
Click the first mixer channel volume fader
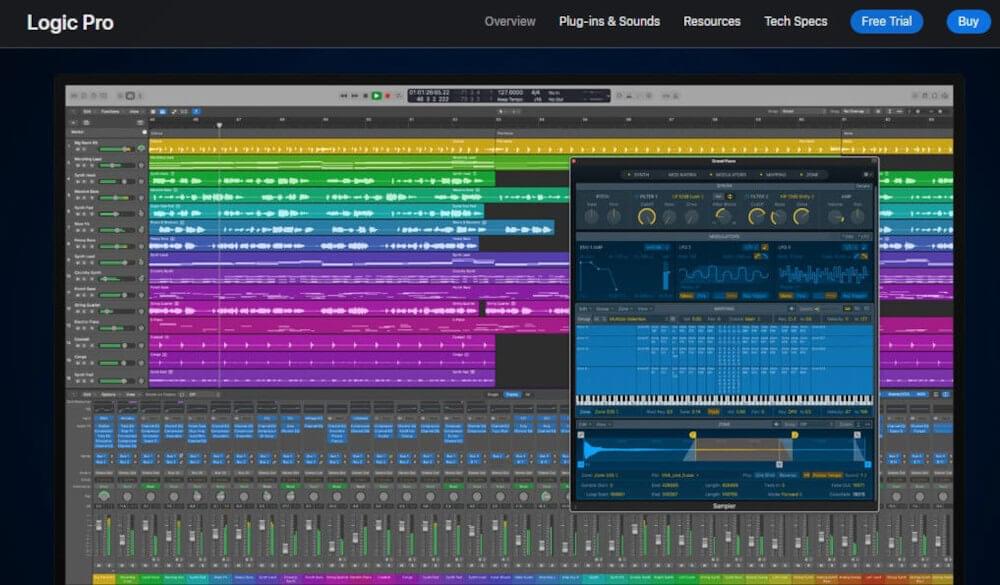click(x=99, y=527)
